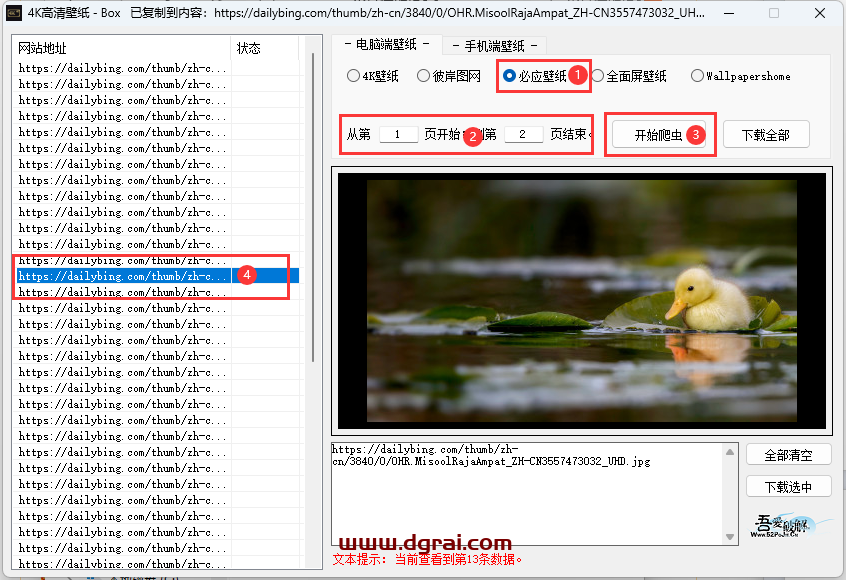Click the duckling wallpaper preview image
Viewport: 846px width, 580px height.
click(581, 297)
